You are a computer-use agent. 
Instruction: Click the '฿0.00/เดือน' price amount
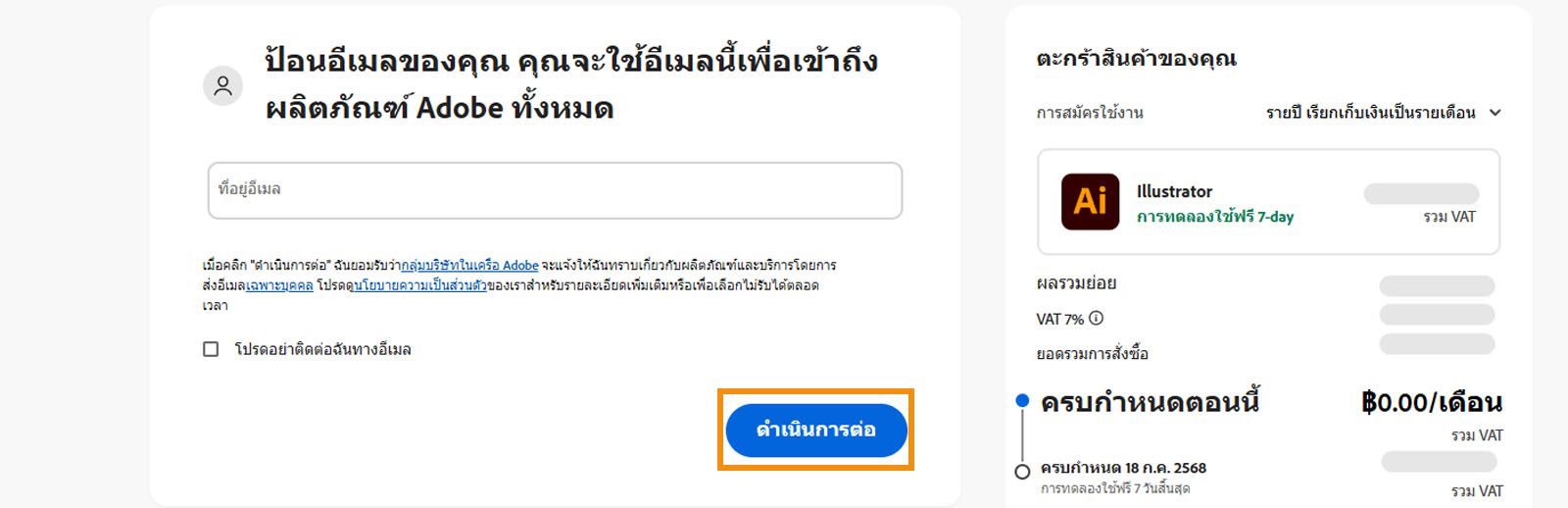(x=1431, y=402)
